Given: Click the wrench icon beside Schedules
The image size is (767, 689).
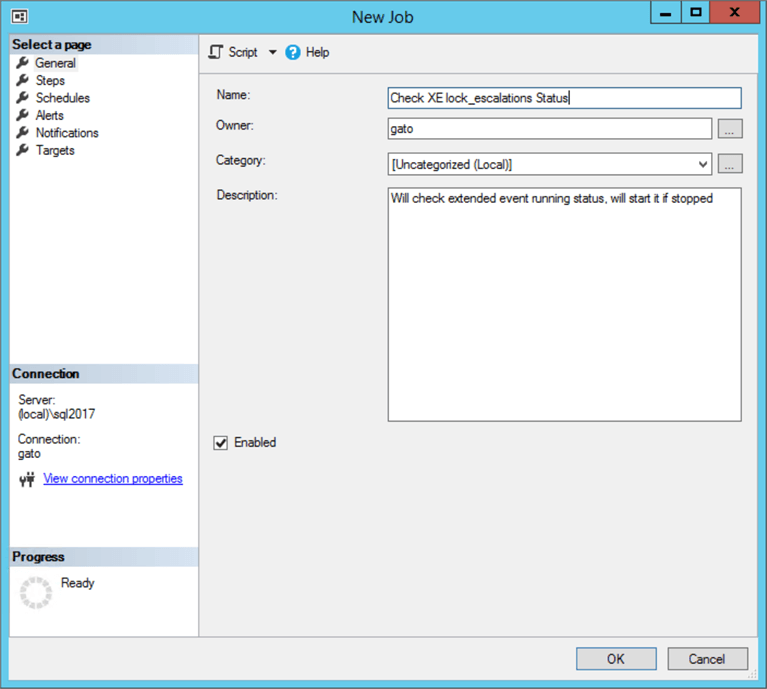Looking at the screenshot, I should [x=23, y=98].
